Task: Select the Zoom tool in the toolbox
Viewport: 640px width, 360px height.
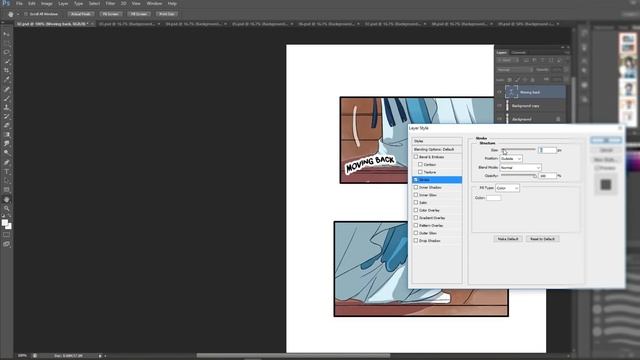Action: pos(7,209)
